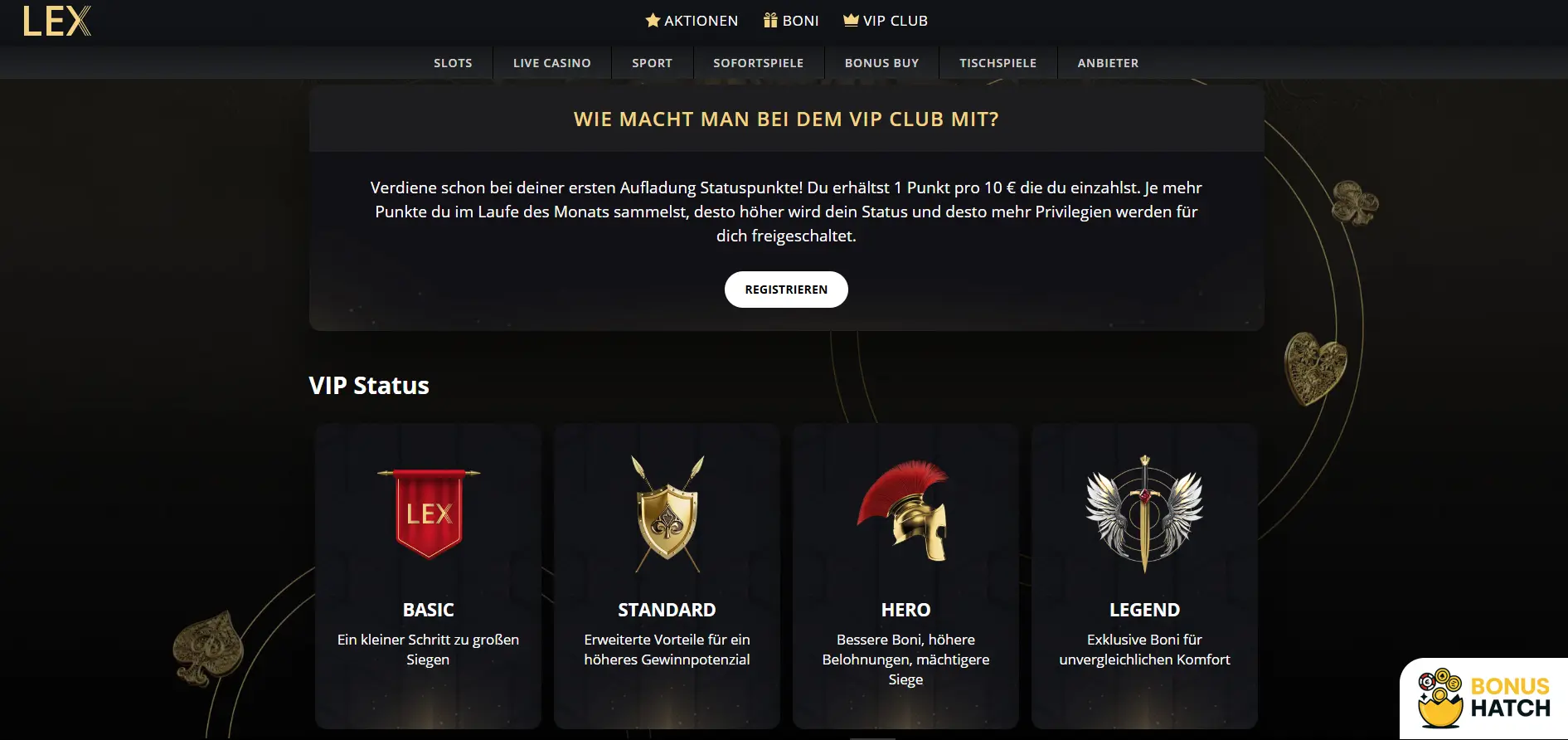Open the Tischspiele category
The height and width of the screenshot is (740, 1568).
coord(998,63)
